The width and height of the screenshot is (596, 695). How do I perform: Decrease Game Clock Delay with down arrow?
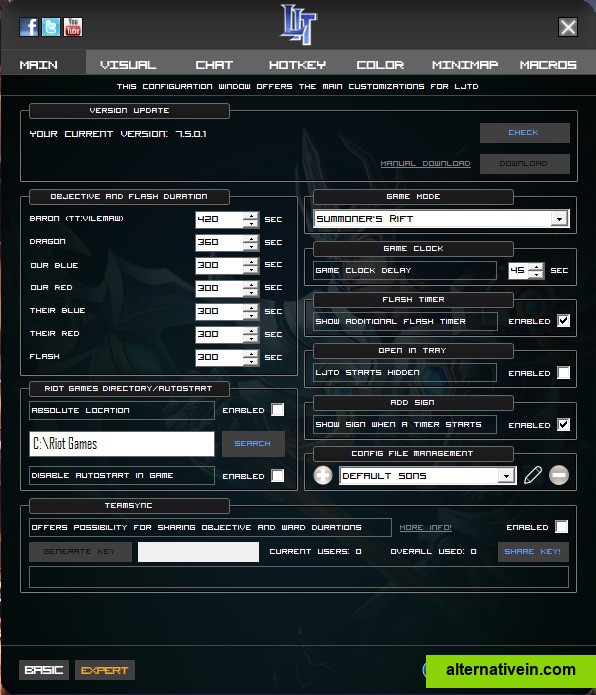[536, 274]
